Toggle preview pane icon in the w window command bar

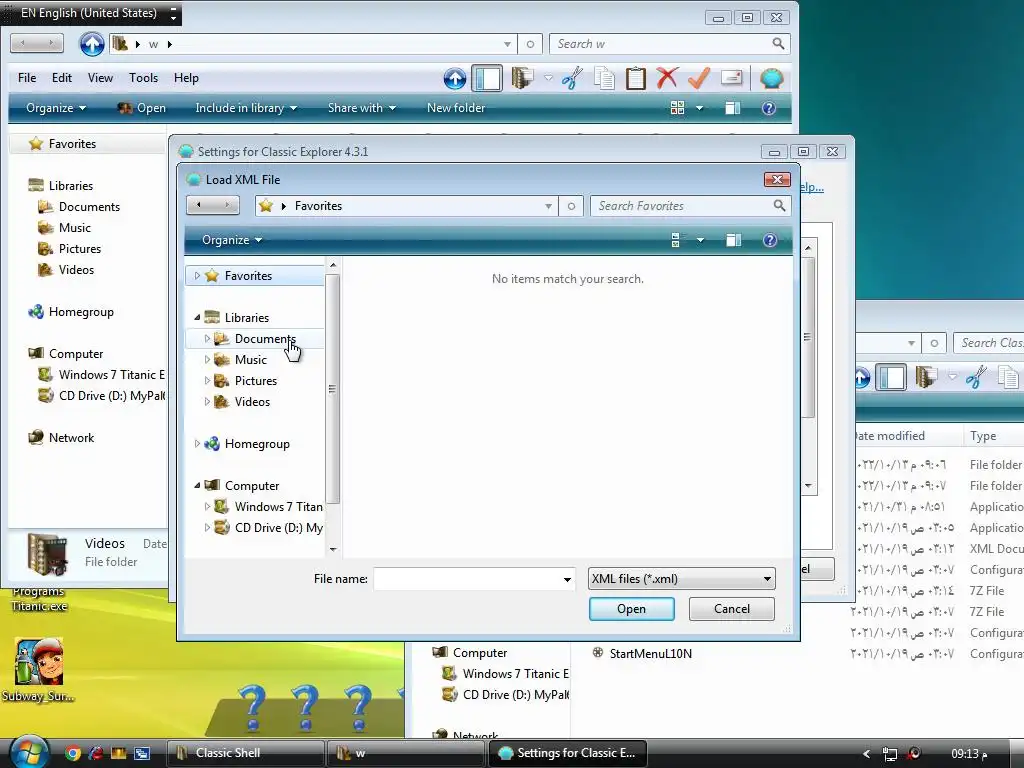coord(733,108)
